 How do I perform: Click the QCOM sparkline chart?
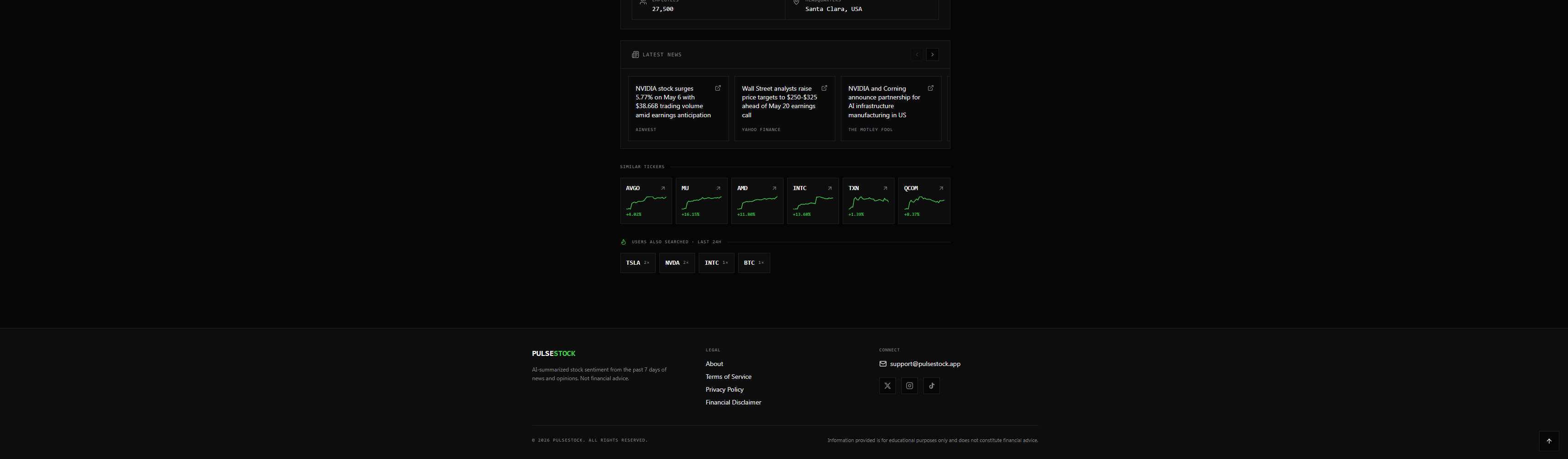tap(924, 202)
